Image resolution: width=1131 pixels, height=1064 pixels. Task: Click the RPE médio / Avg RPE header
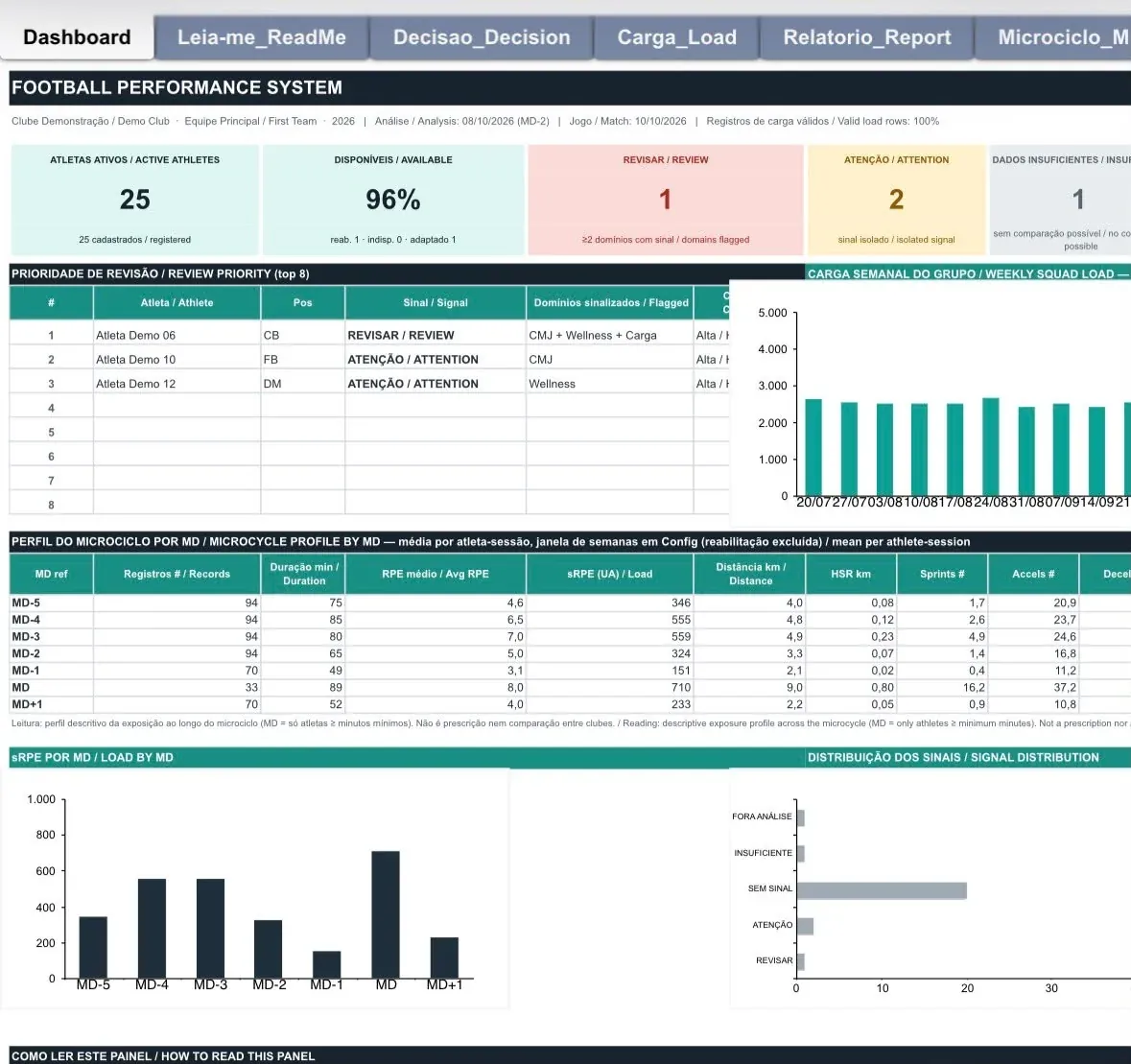pos(435,574)
